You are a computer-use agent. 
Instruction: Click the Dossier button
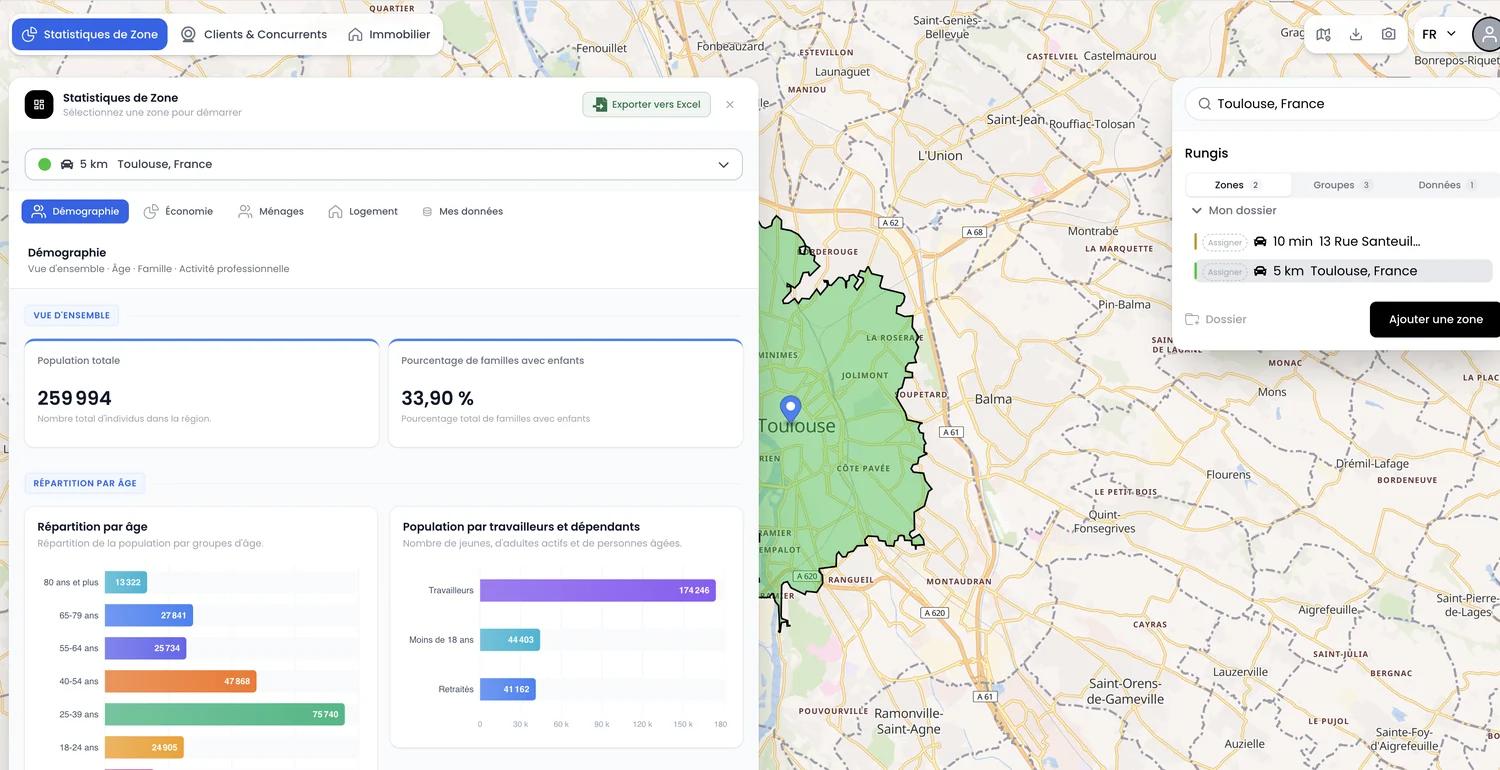click(x=1216, y=319)
